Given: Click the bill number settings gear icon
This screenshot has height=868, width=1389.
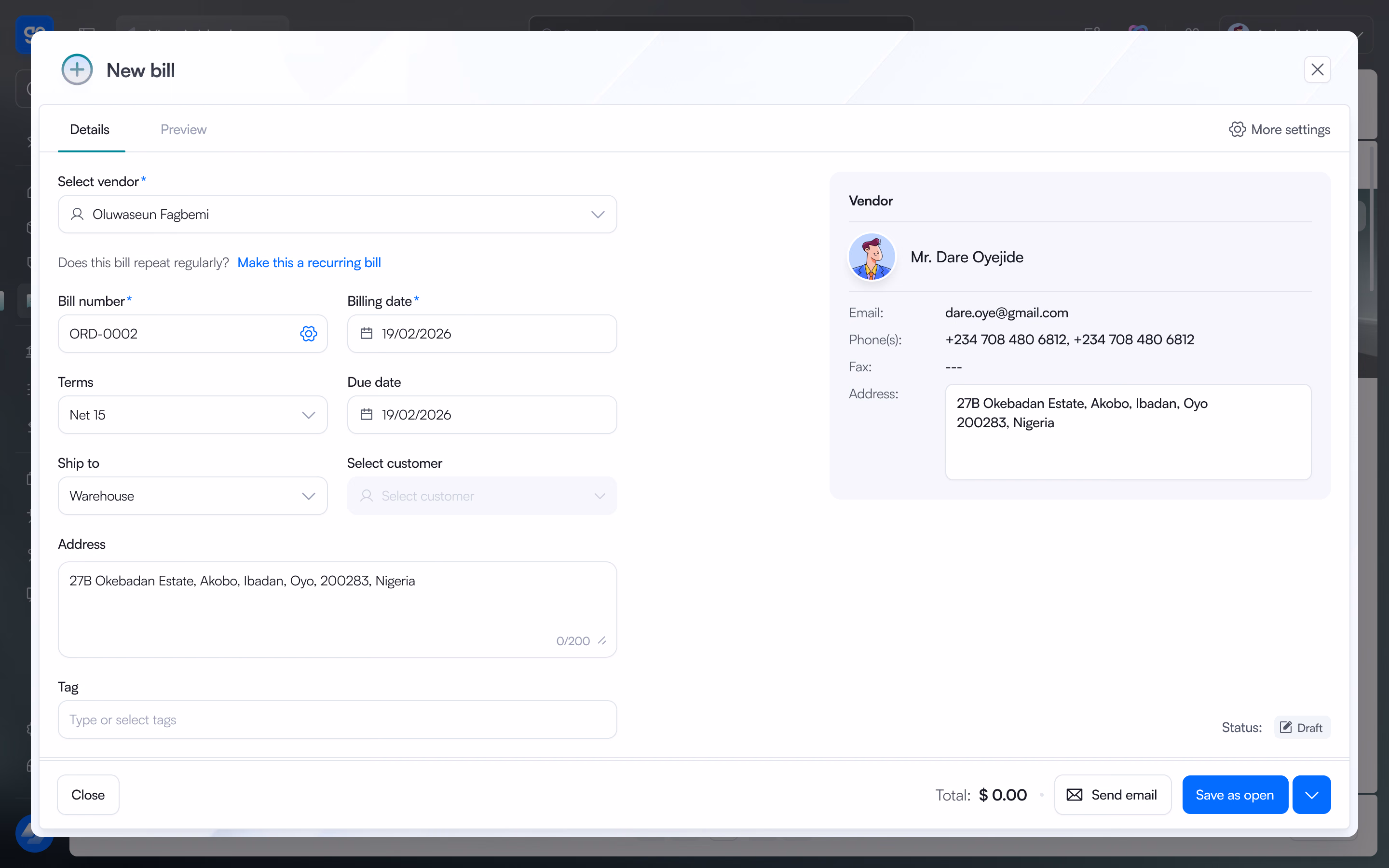Looking at the screenshot, I should [308, 334].
